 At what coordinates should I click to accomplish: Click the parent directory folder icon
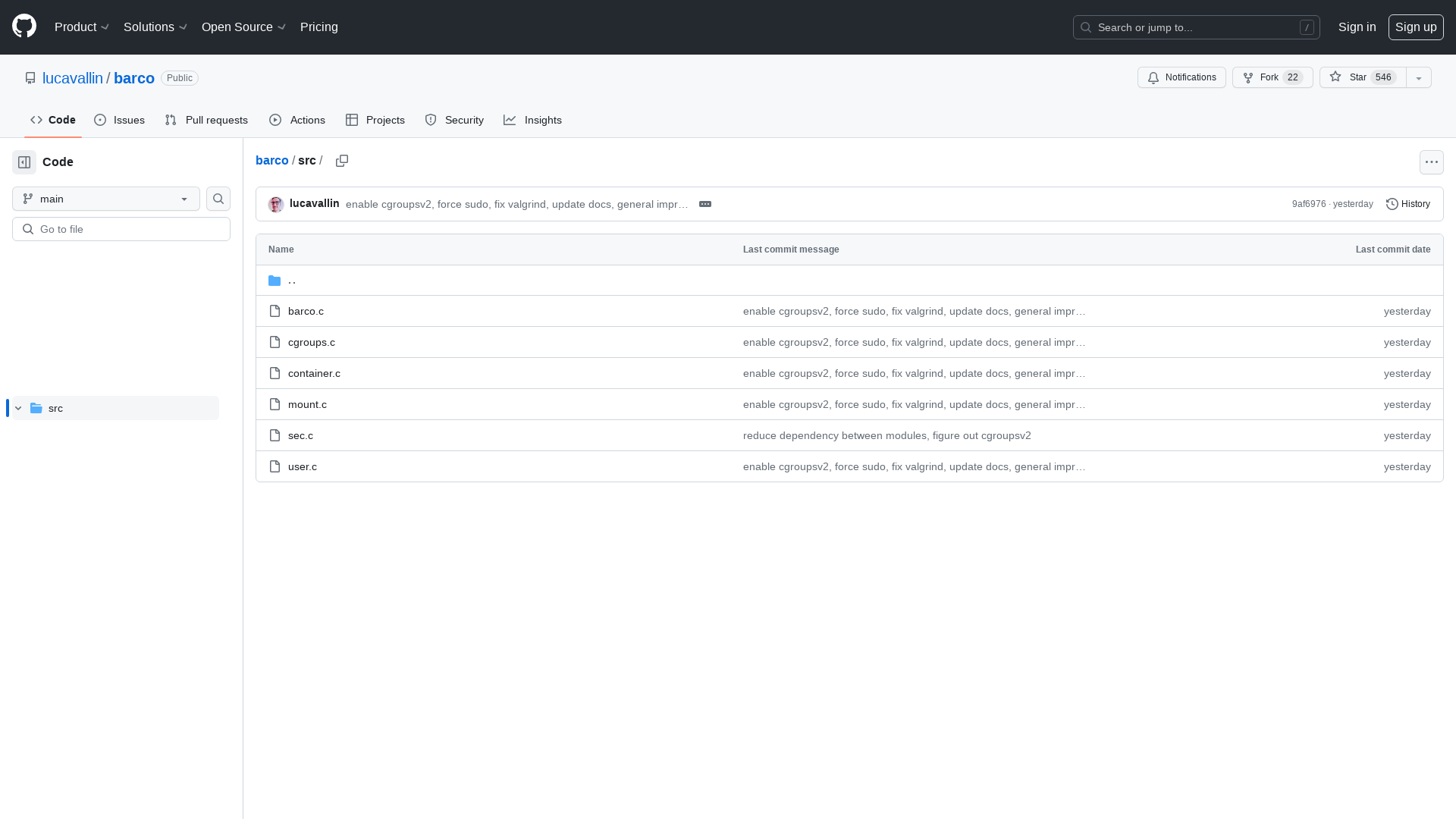tap(275, 281)
